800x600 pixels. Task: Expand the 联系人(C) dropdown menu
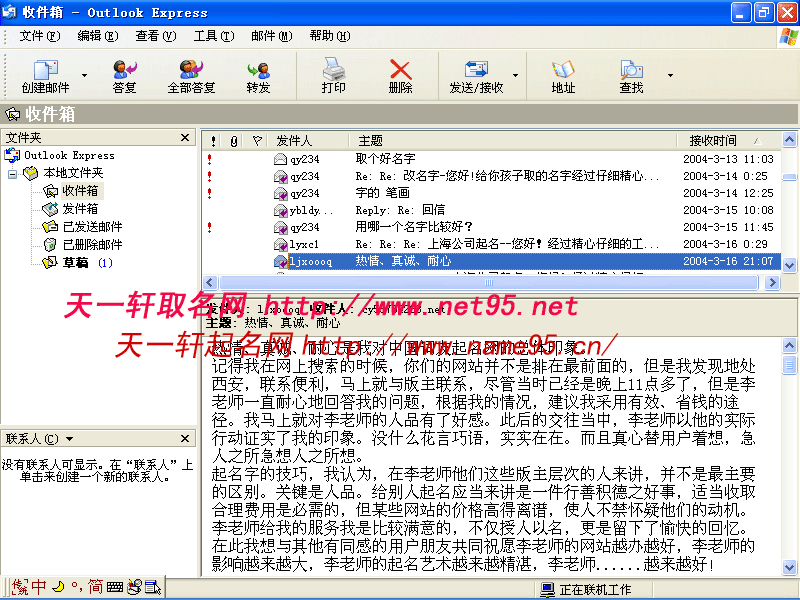(x=70, y=439)
